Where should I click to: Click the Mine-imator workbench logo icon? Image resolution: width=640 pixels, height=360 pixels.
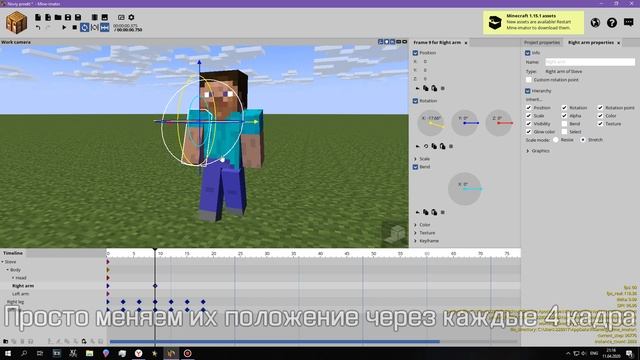point(16,22)
